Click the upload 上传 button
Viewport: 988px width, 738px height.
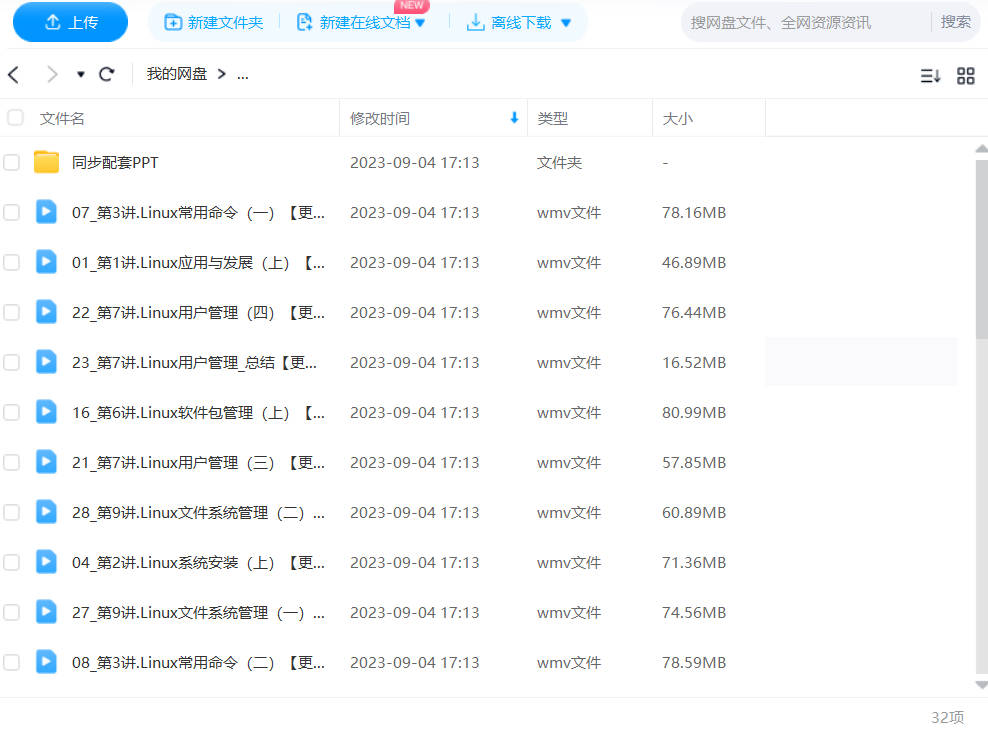[x=70, y=23]
